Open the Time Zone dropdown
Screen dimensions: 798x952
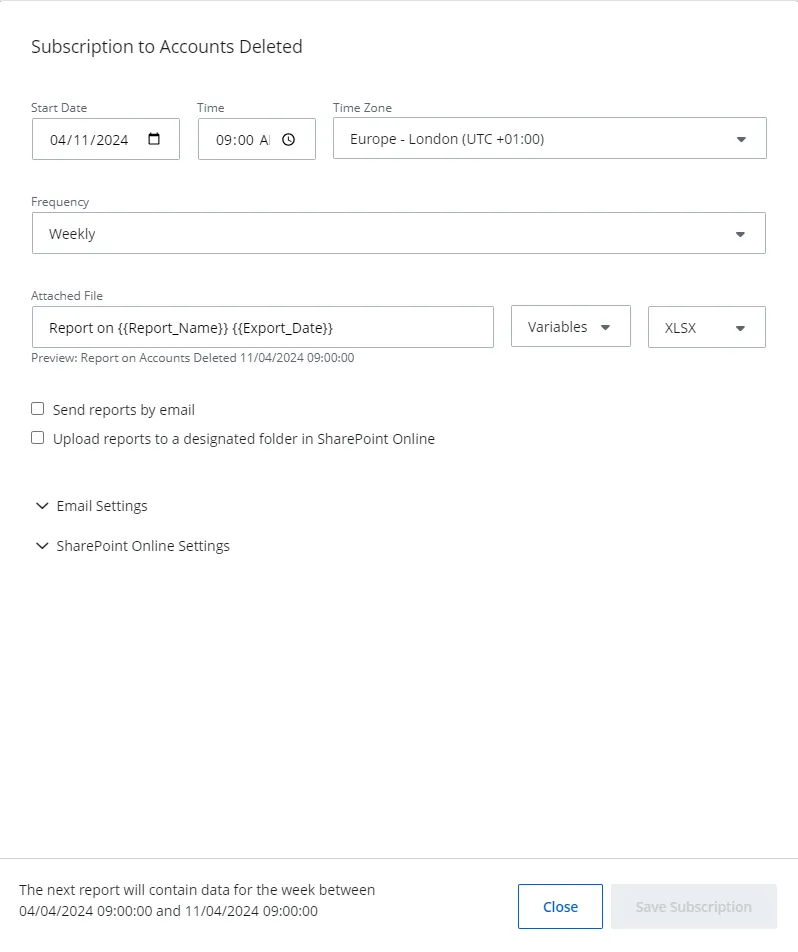point(550,138)
